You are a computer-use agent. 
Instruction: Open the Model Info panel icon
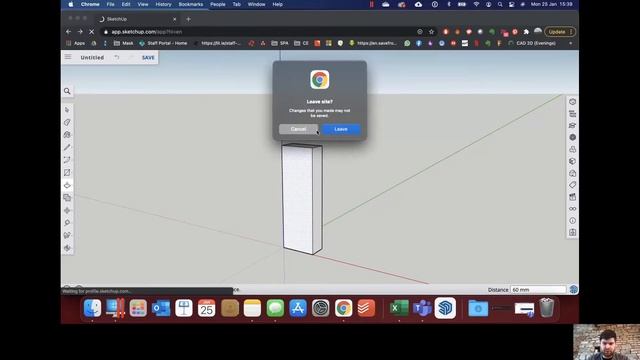(573, 220)
